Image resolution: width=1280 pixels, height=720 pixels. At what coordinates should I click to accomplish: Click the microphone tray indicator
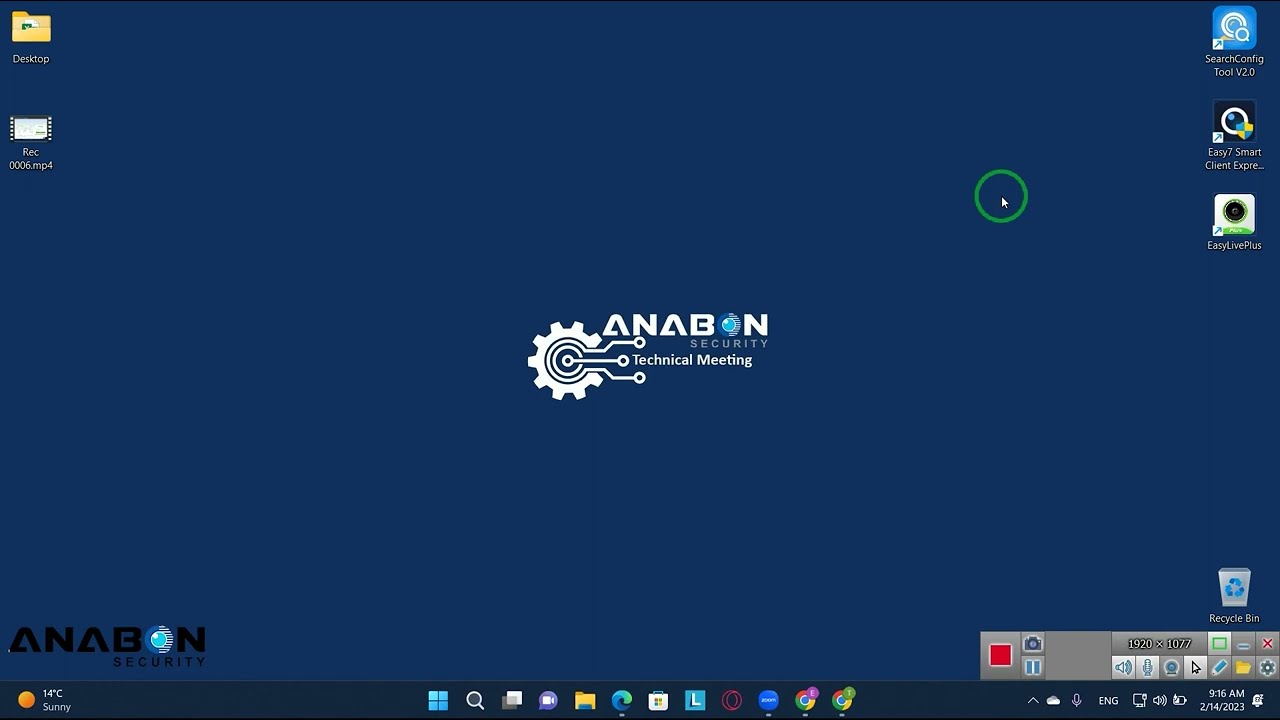(1077, 700)
